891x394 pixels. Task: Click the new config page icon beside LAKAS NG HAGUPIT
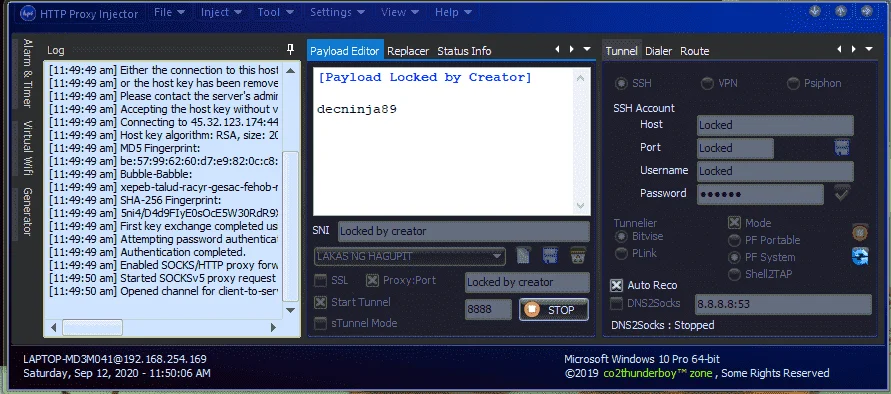click(523, 256)
